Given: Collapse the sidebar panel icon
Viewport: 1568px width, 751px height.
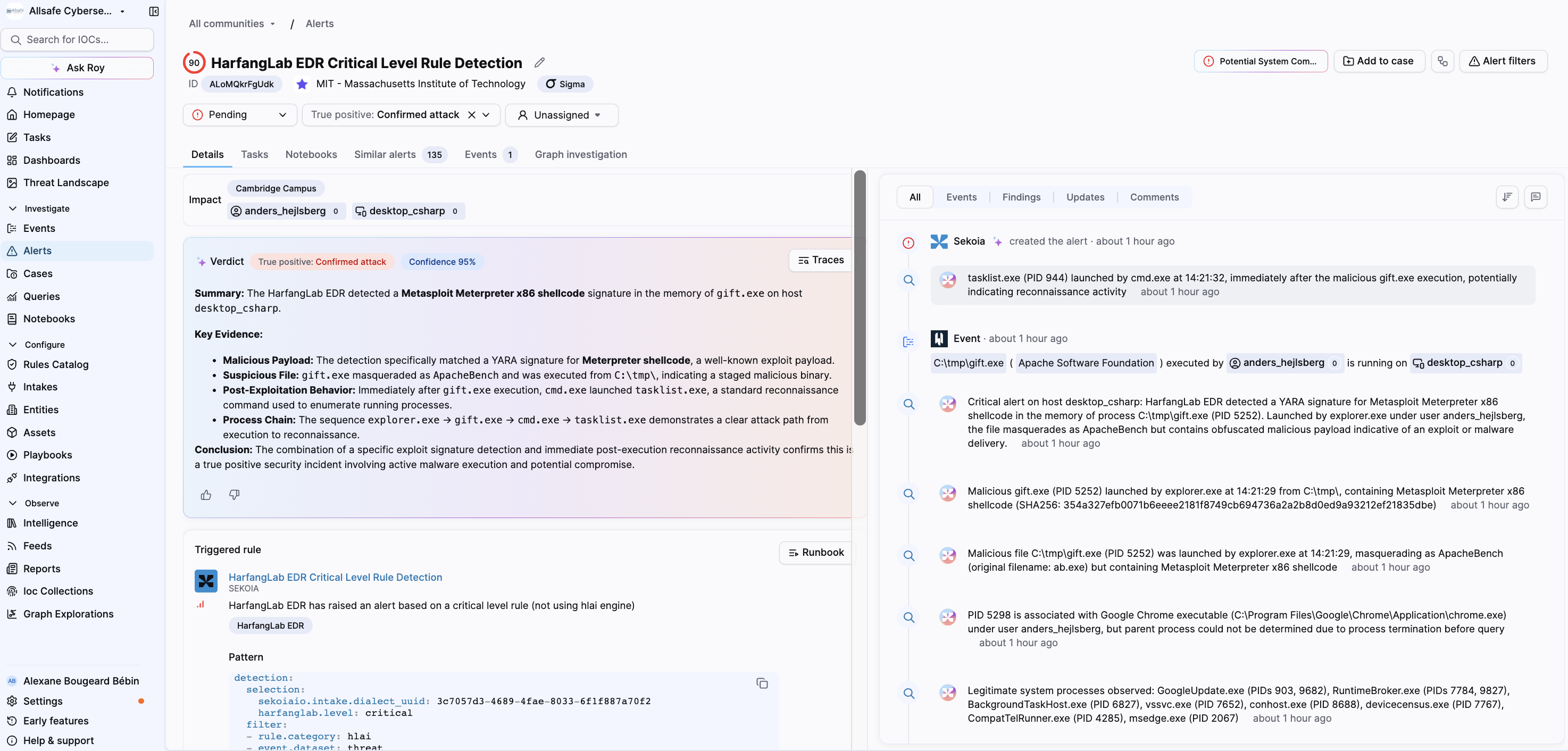Looking at the screenshot, I should pyautogui.click(x=153, y=11).
